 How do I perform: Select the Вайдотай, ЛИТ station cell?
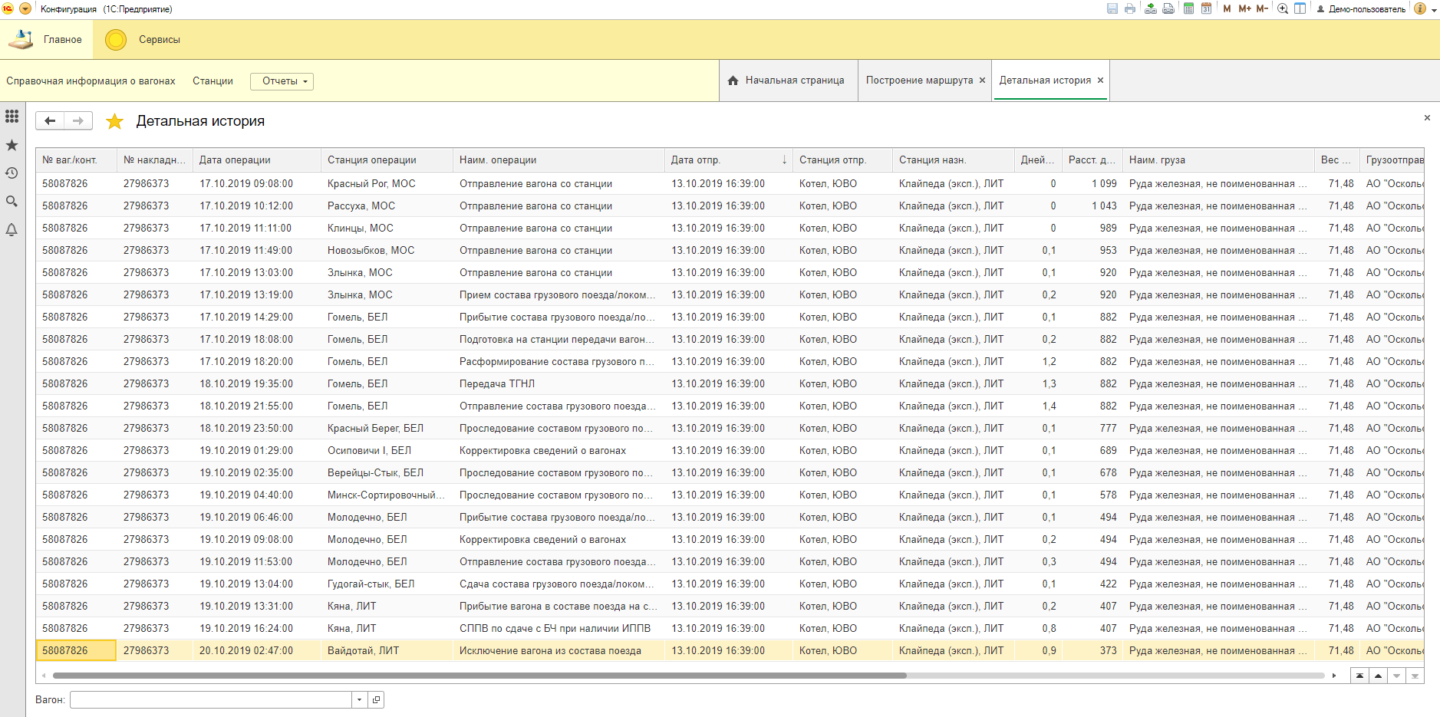pos(387,651)
